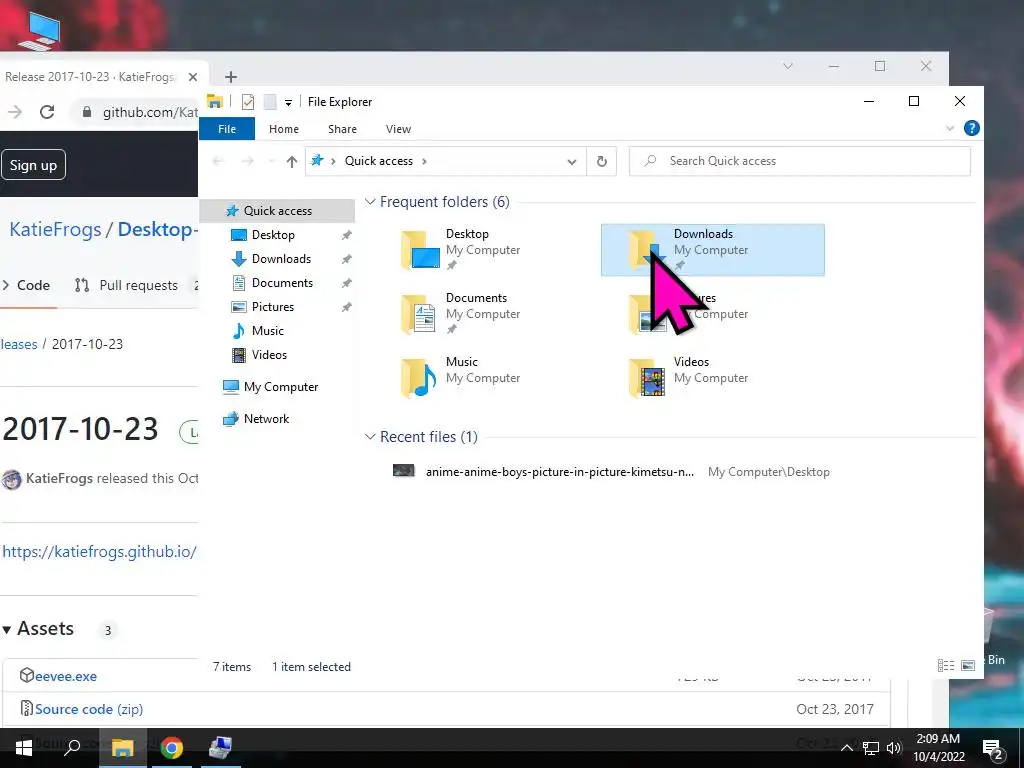Open the recent anime-anime-boys picture file
The height and width of the screenshot is (768, 1024).
(x=610, y=472)
